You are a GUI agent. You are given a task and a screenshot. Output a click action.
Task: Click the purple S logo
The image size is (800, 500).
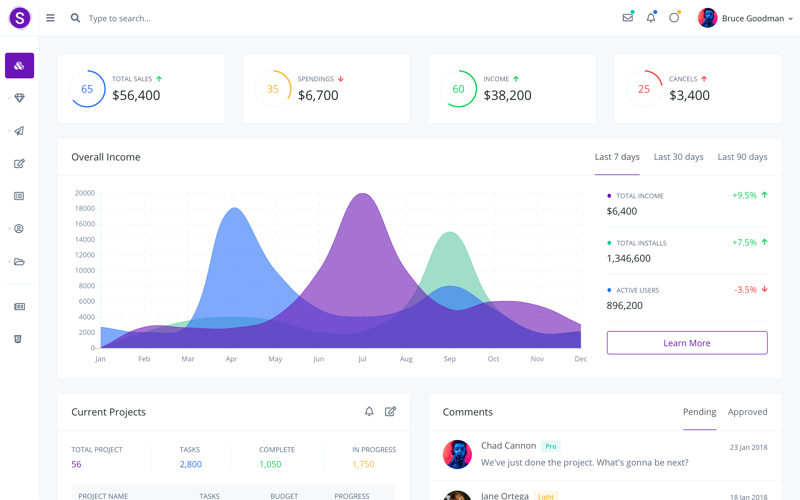[x=20, y=18]
